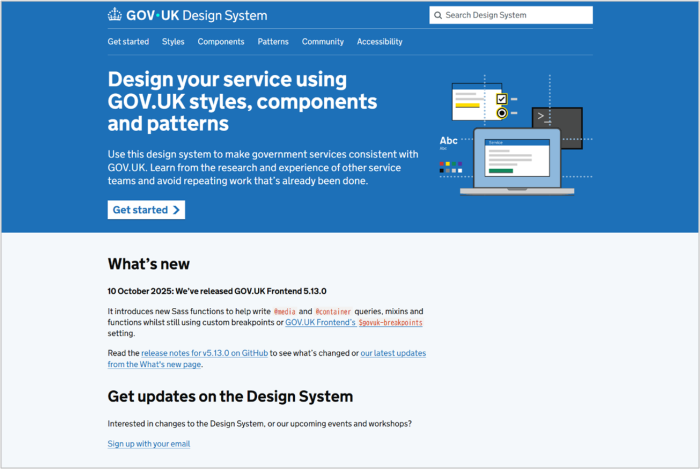Image resolution: width=700 pixels, height=469 pixels.
Task: Go to the Components section
Action: click(221, 42)
